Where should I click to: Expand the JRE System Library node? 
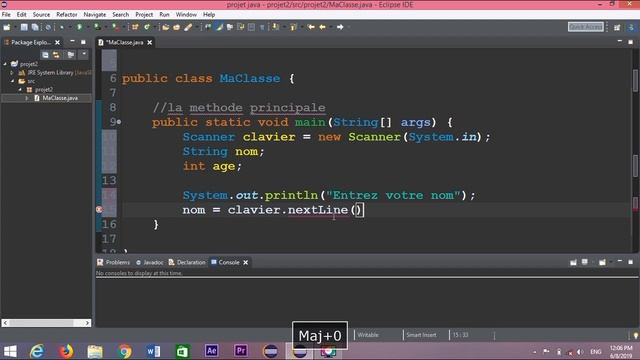point(12,73)
